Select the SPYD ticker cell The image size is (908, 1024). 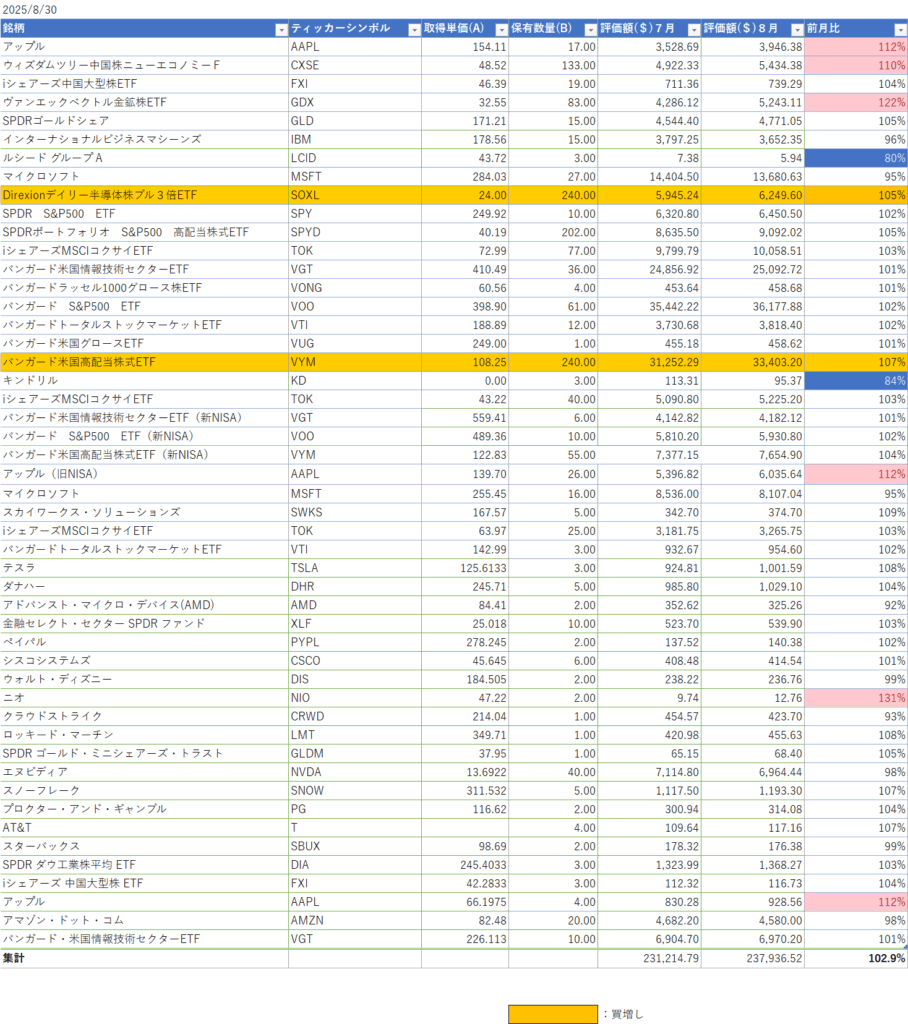[355, 232]
